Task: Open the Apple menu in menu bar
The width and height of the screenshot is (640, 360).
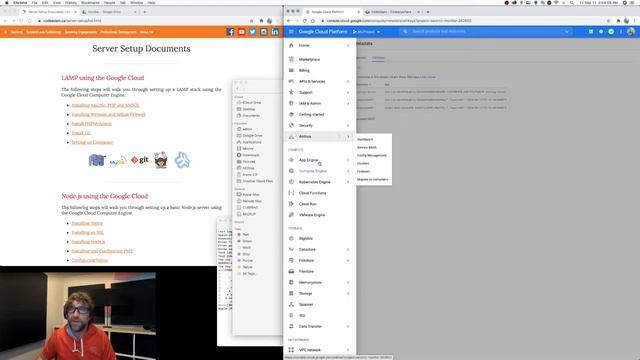Action: (x=6, y=2)
